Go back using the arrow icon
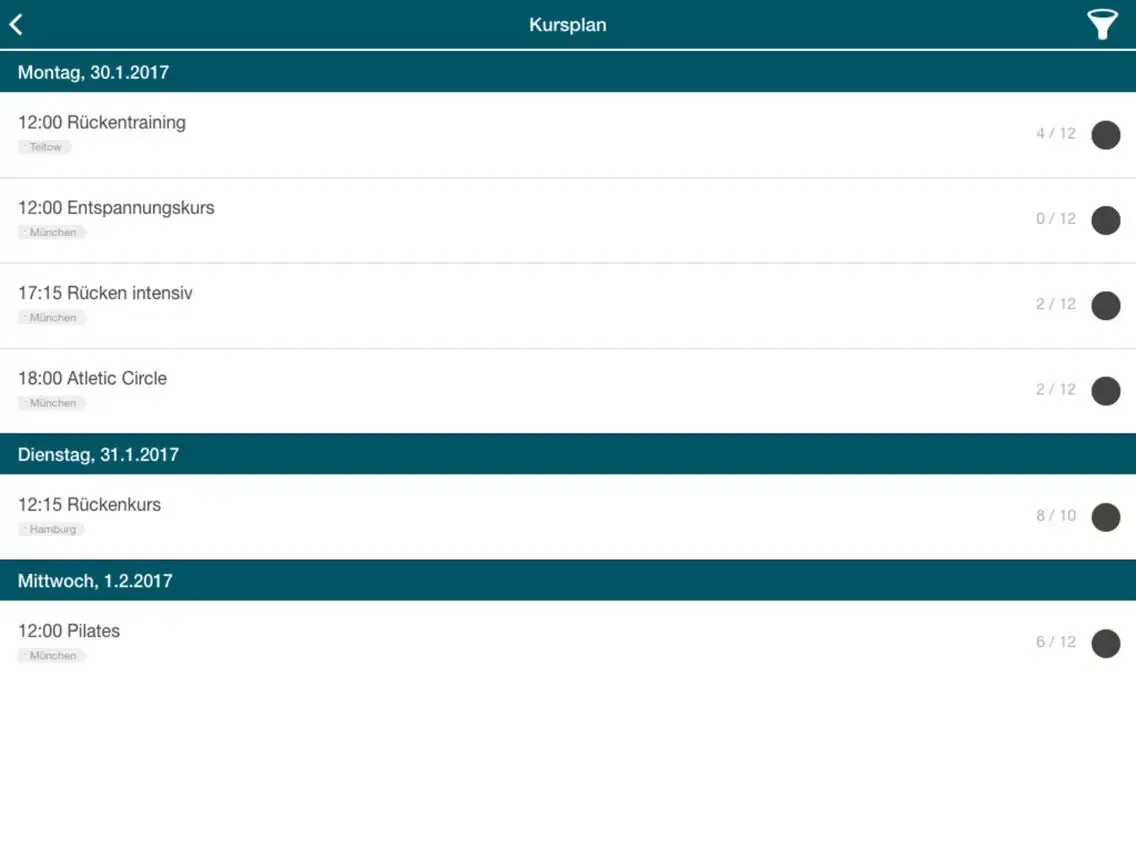1136x852 pixels. pyautogui.click(x=16, y=24)
